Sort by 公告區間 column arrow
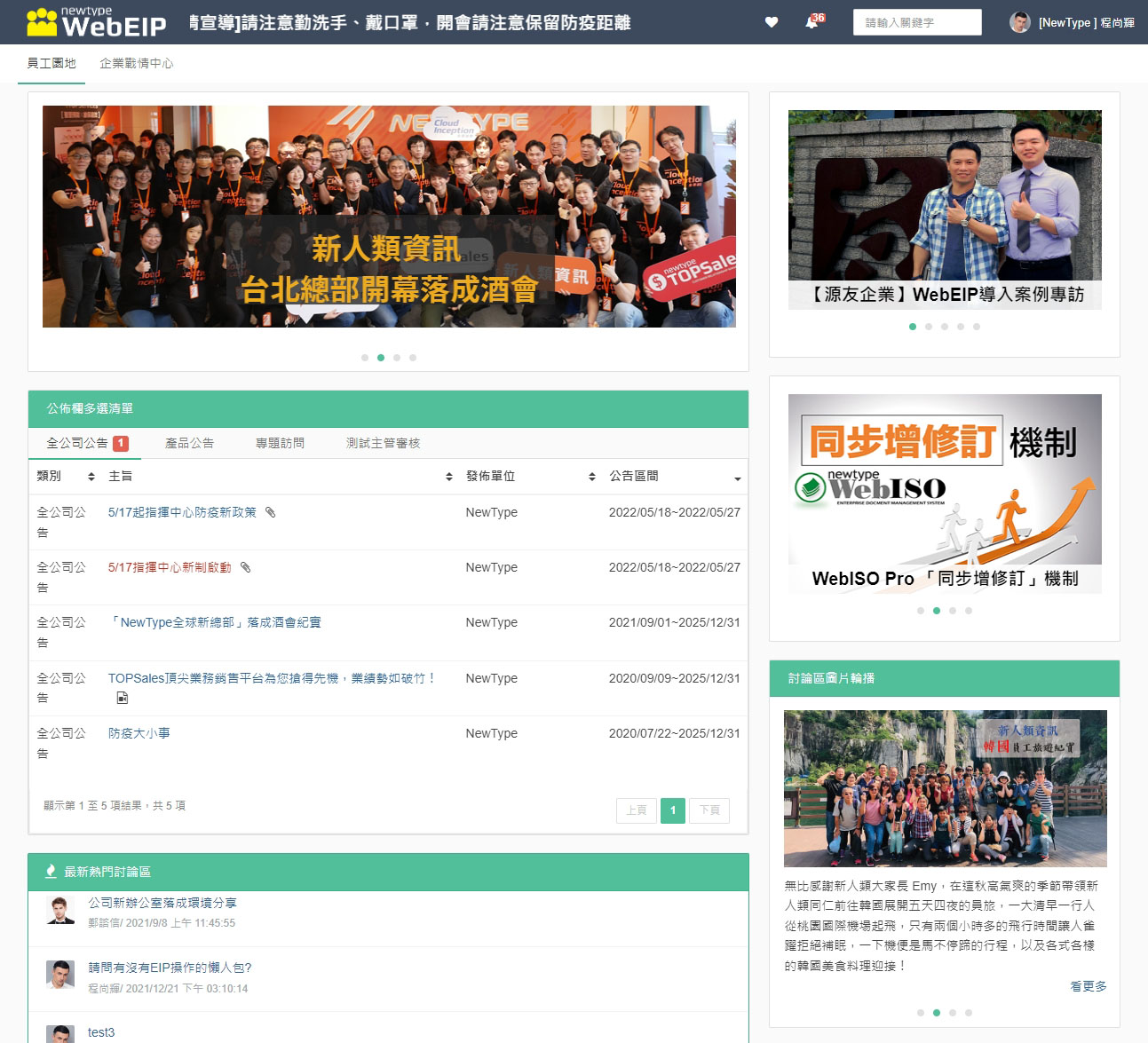 737,478
